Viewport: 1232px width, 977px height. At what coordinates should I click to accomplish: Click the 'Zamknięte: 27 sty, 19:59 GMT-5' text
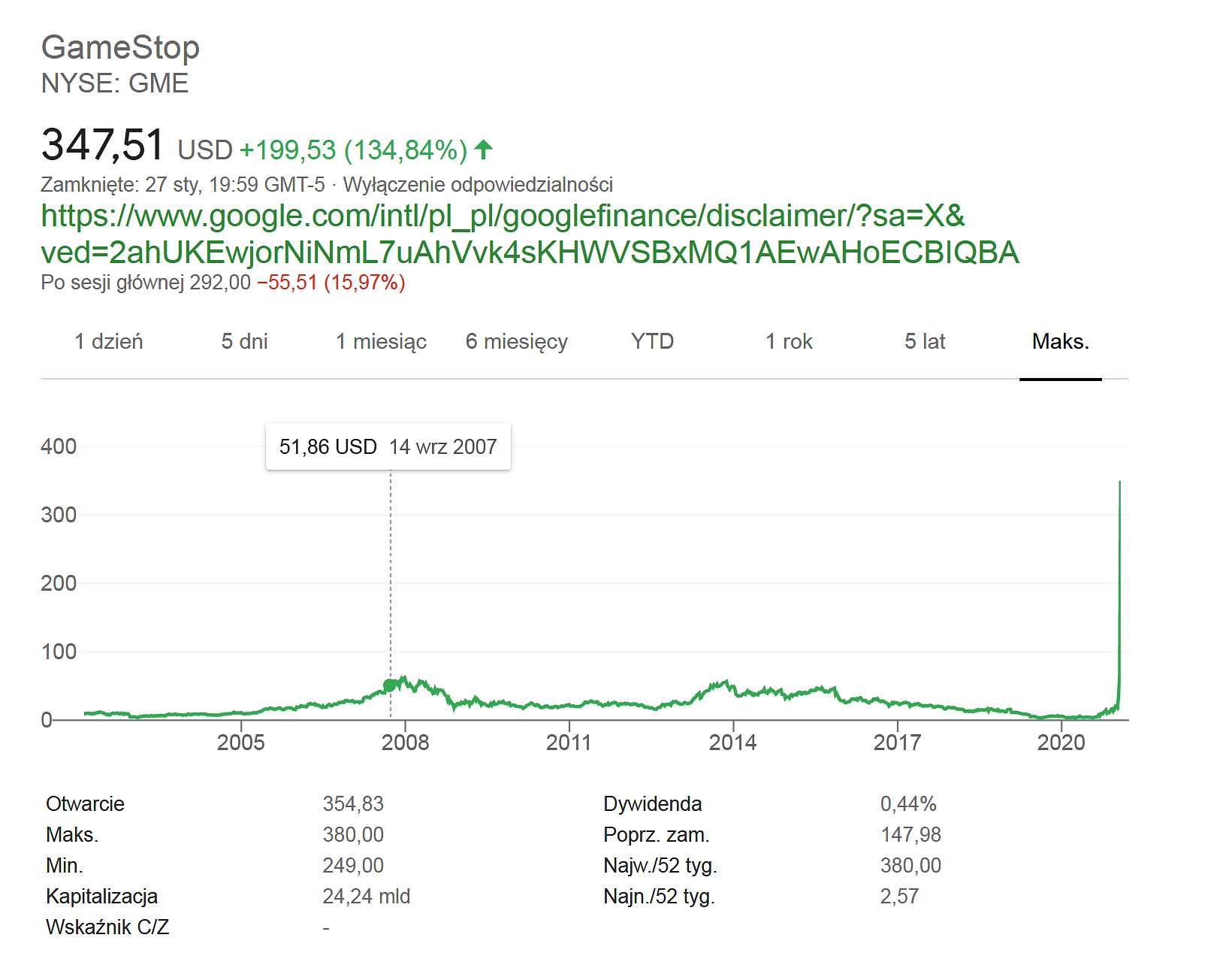tap(183, 185)
